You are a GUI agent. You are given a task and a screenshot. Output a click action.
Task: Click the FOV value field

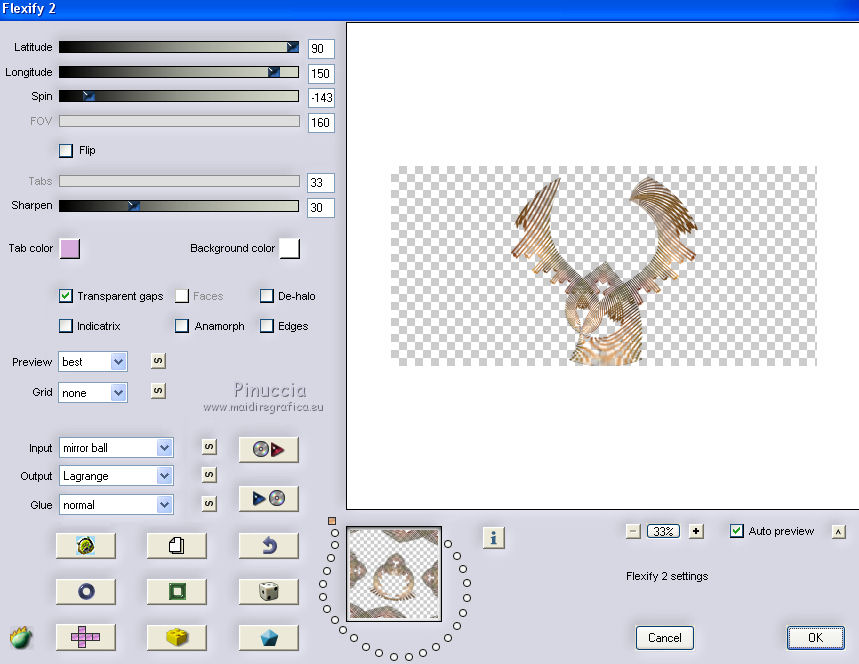(x=321, y=123)
